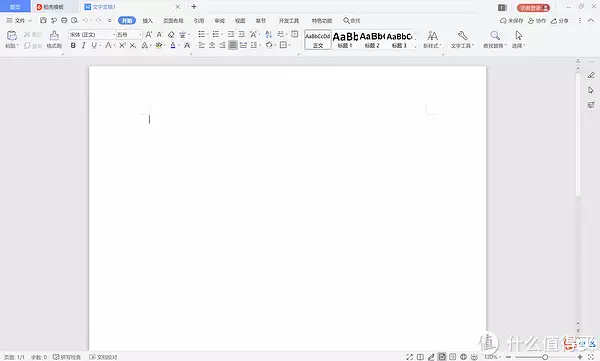
Task: Open the 开发工具 Developer Tools tab
Action: point(289,20)
